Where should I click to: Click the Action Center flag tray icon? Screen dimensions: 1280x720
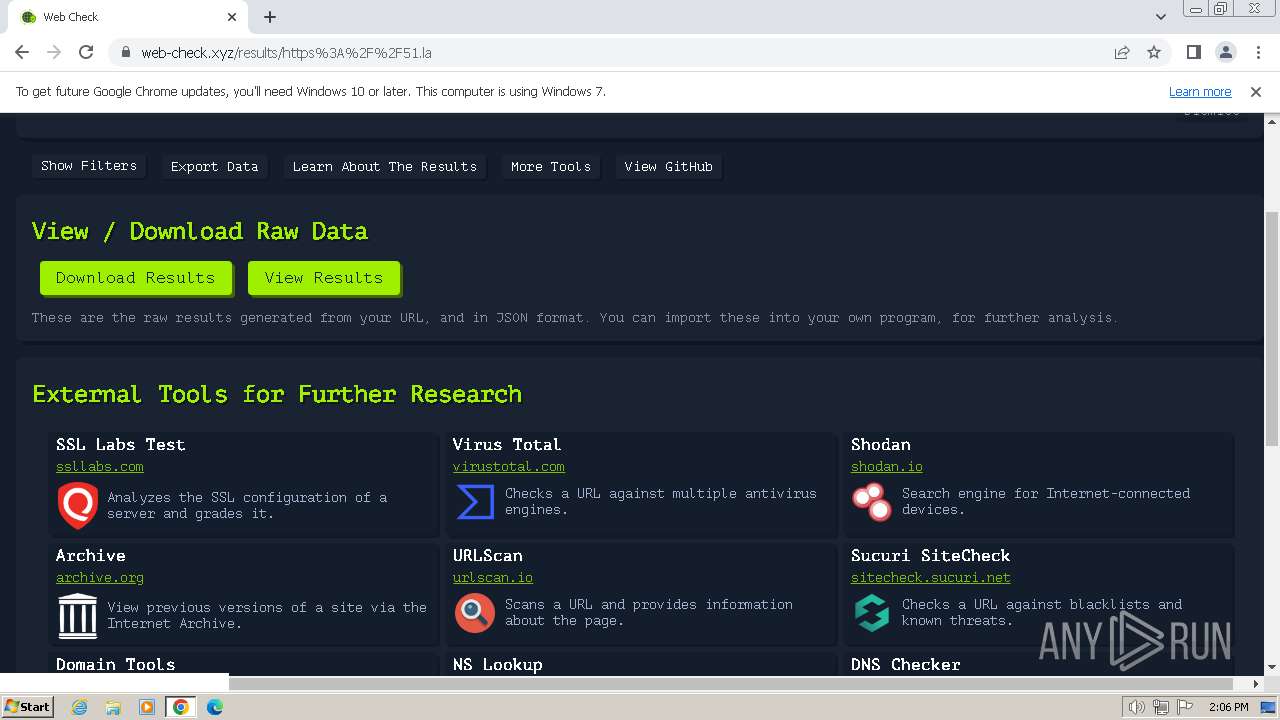coord(1185,707)
